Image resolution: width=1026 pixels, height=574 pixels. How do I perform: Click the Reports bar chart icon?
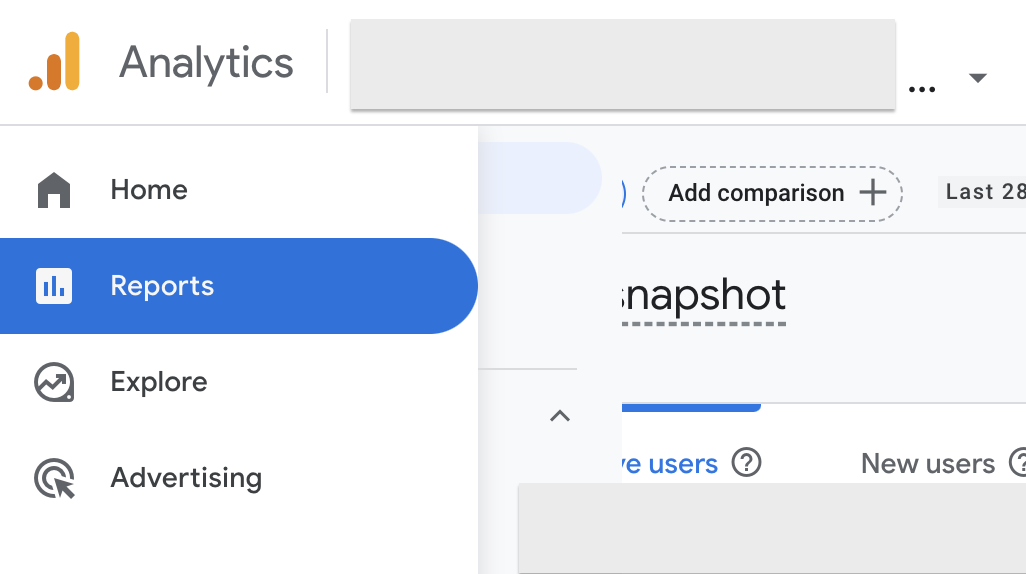pyautogui.click(x=54, y=286)
